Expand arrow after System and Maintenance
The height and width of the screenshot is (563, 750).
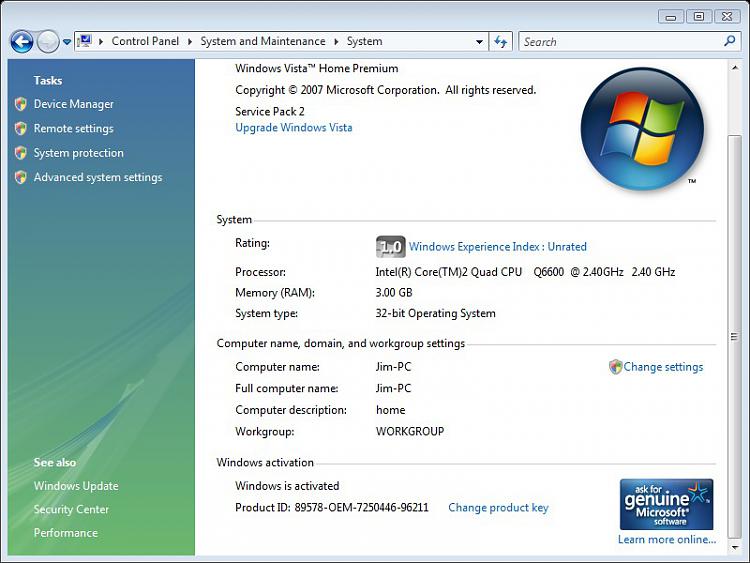pyautogui.click(x=336, y=42)
